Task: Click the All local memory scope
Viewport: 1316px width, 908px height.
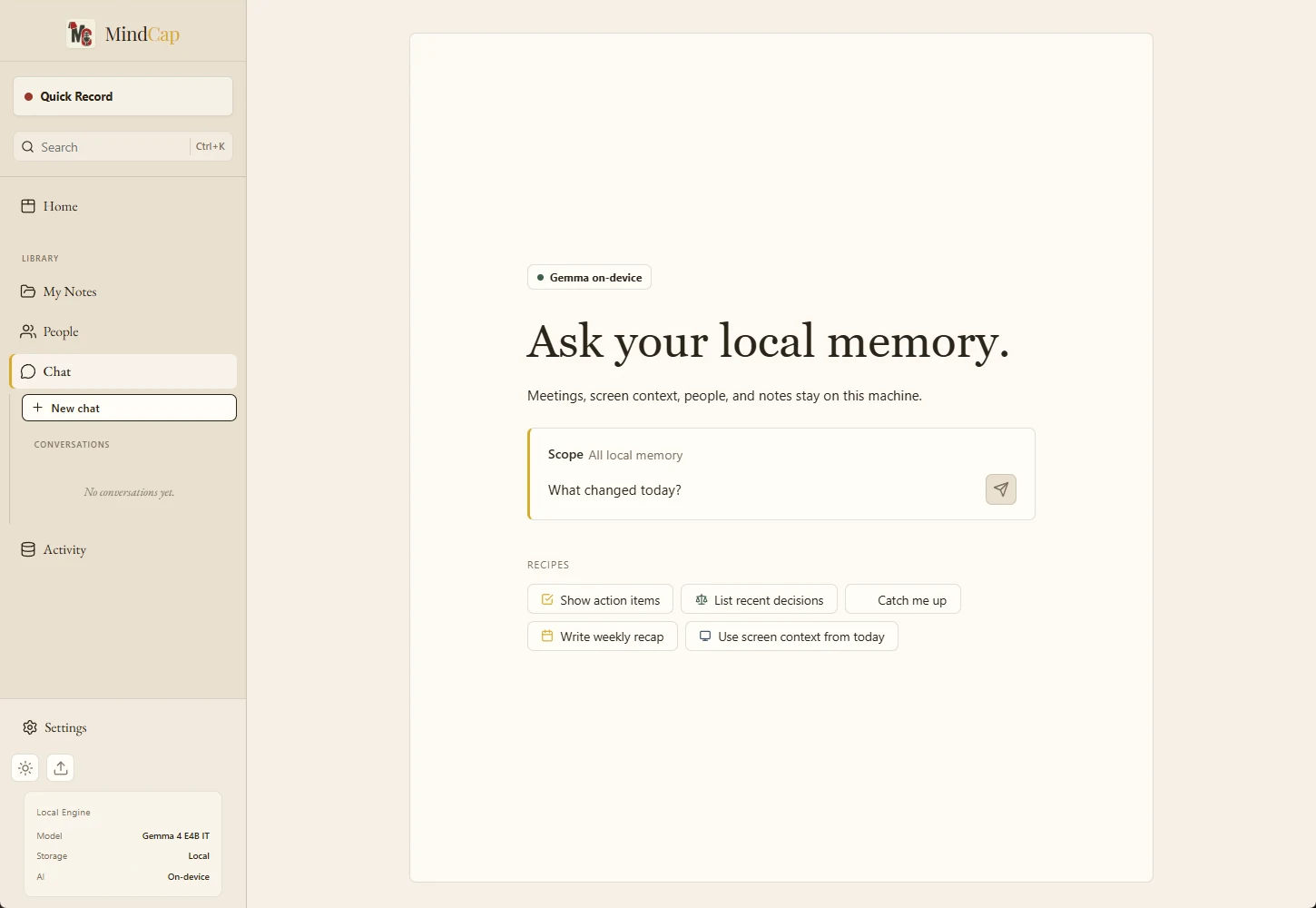Action: tap(635, 455)
